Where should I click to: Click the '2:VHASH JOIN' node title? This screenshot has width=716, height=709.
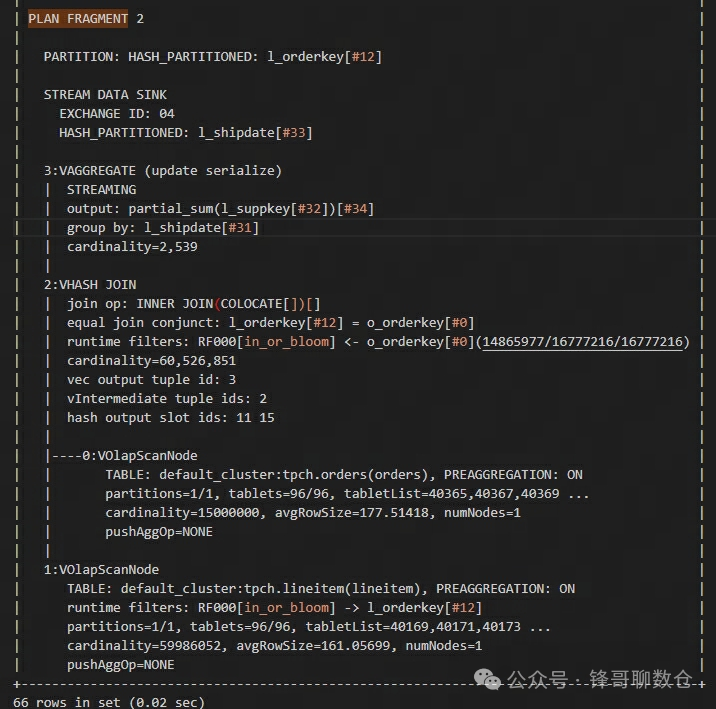[90, 285]
